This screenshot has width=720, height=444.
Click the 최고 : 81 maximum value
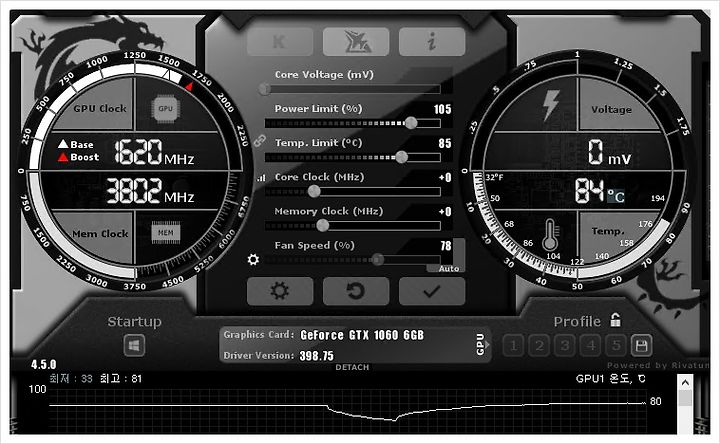click(121, 379)
